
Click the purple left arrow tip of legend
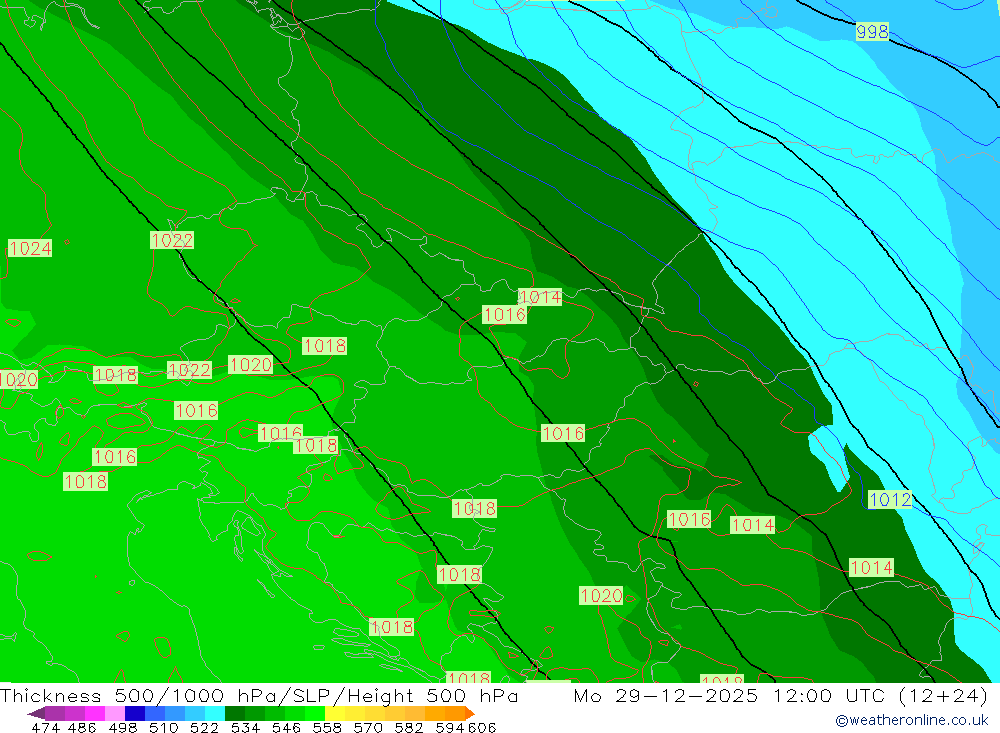pos(36,713)
